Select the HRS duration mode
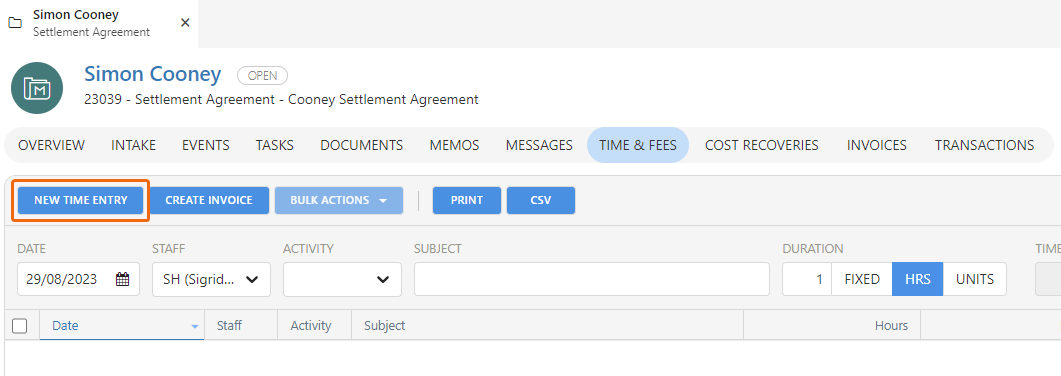Screen dimensions: 1061x376 coord(918,279)
